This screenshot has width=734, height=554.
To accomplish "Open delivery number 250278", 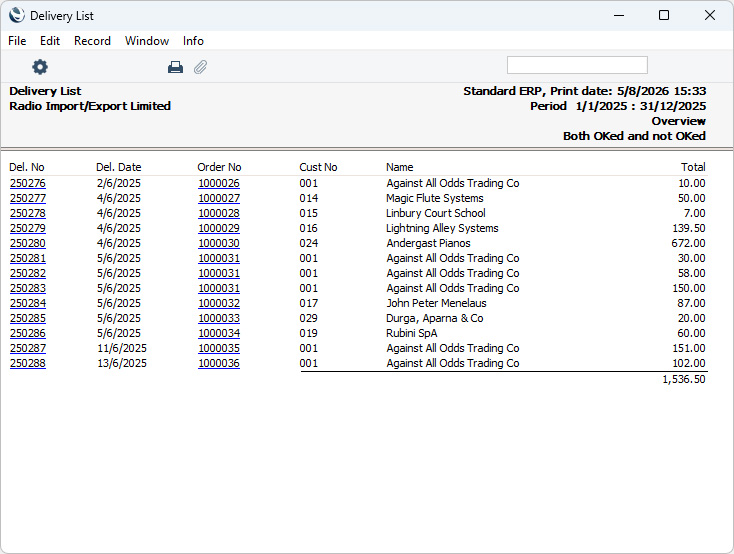I will [28, 213].
